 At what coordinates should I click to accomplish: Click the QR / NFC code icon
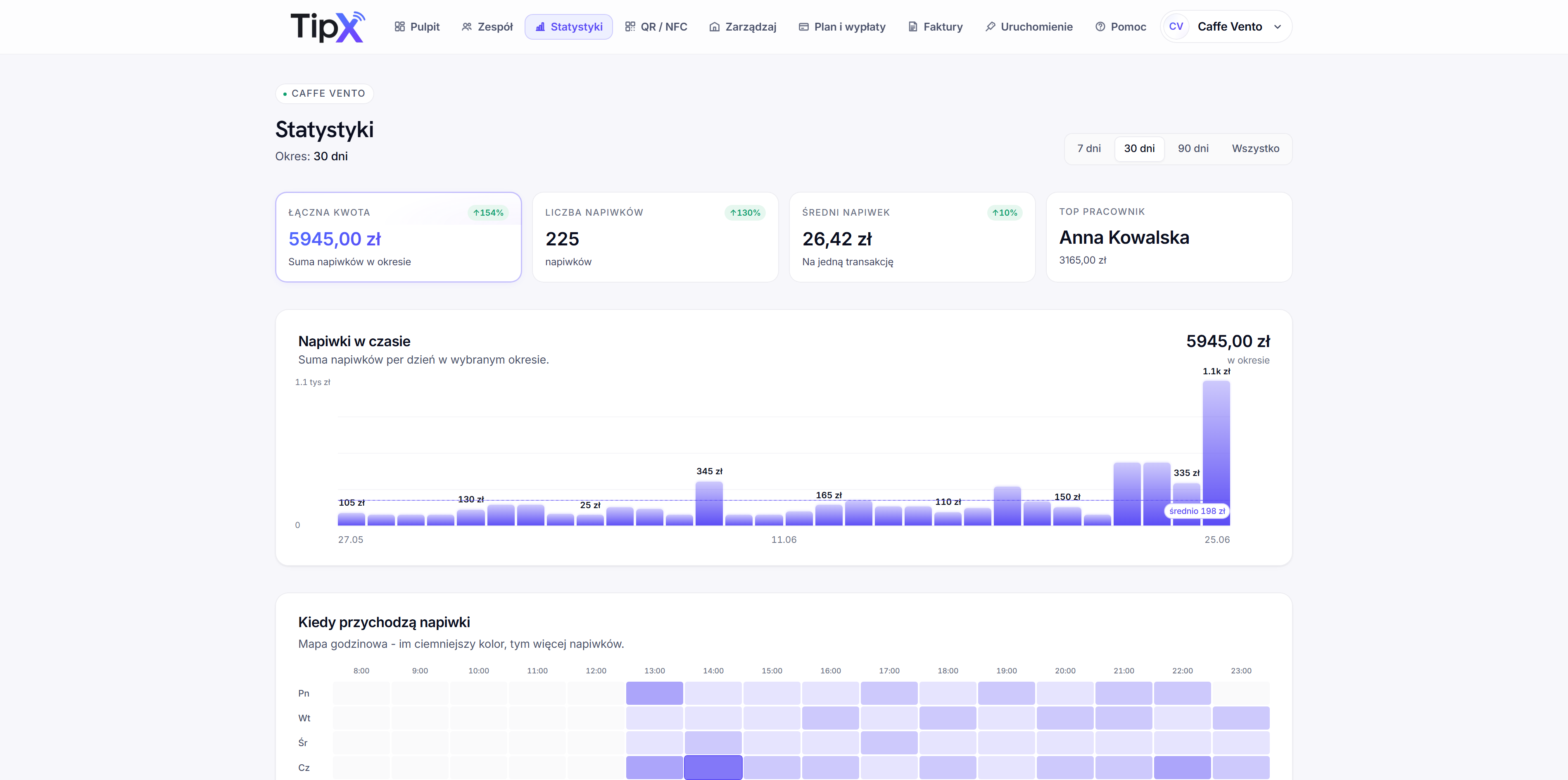[630, 27]
